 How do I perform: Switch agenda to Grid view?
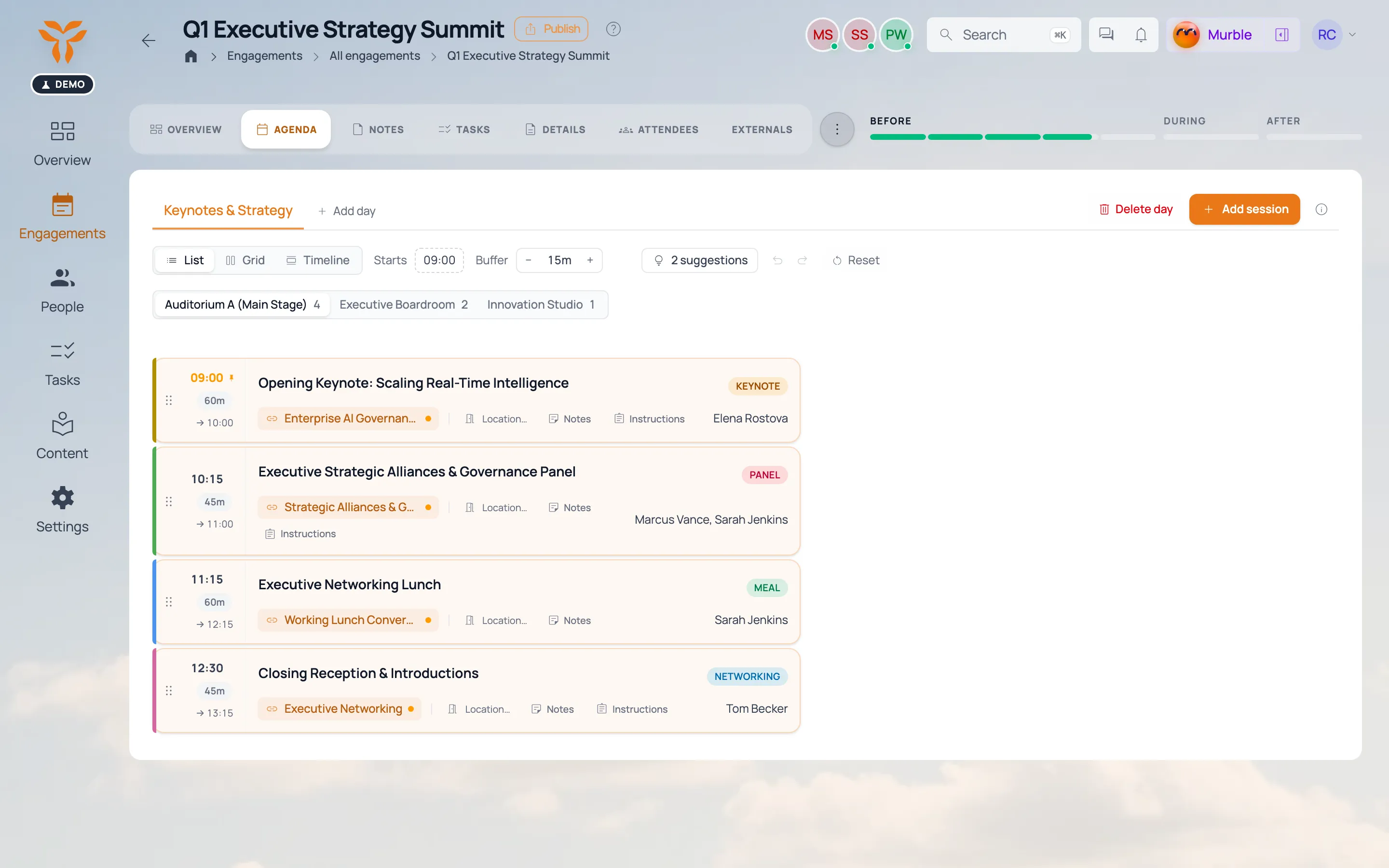click(x=245, y=260)
